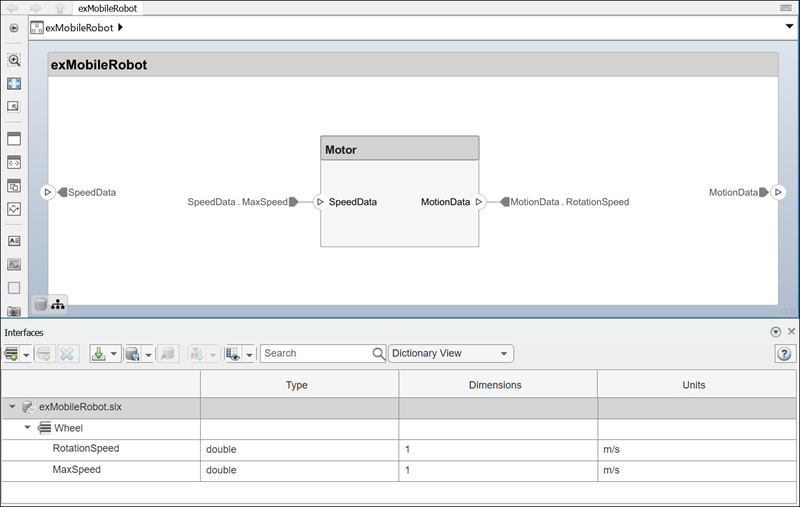The width and height of the screenshot is (800, 508).
Task: Click the sample time/explorer bar icon below Fit to View
Action: (x=14, y=106)
